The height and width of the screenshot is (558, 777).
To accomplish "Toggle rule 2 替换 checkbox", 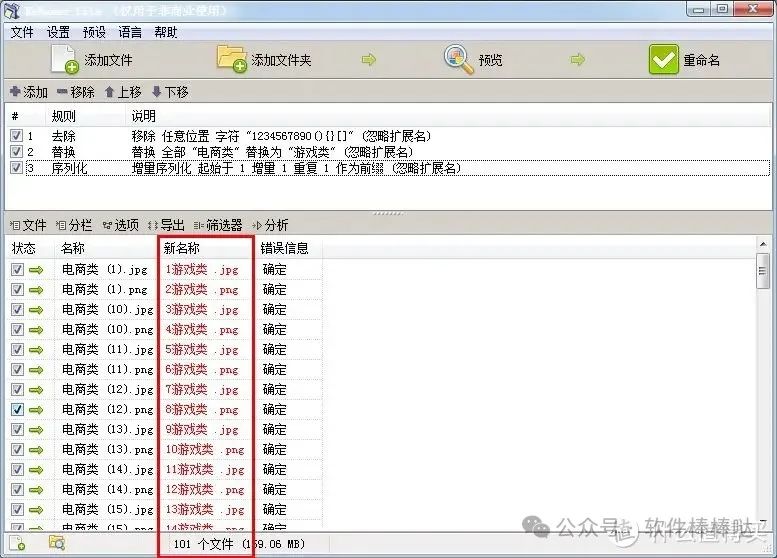I will (x=17, y=151).
